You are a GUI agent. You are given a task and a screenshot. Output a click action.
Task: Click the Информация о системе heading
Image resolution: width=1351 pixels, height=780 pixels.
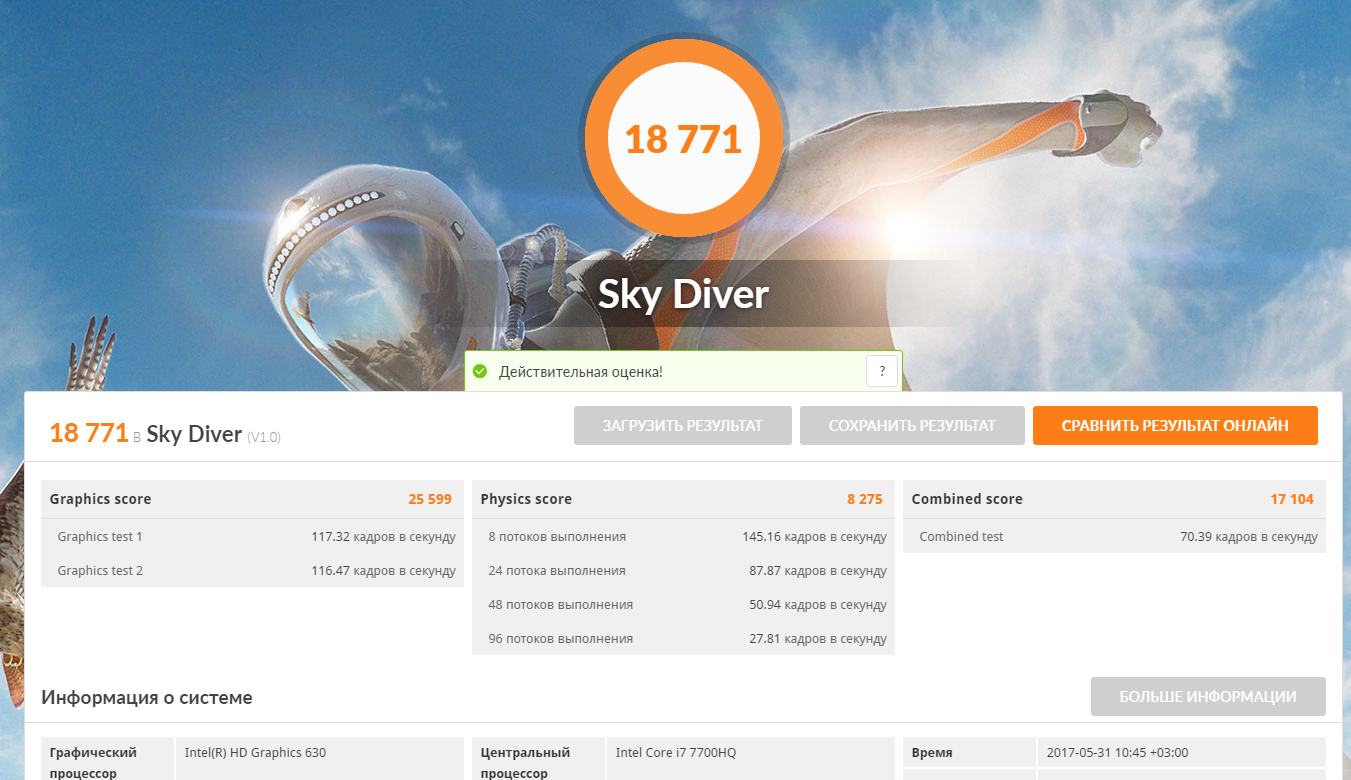(147, 698)
